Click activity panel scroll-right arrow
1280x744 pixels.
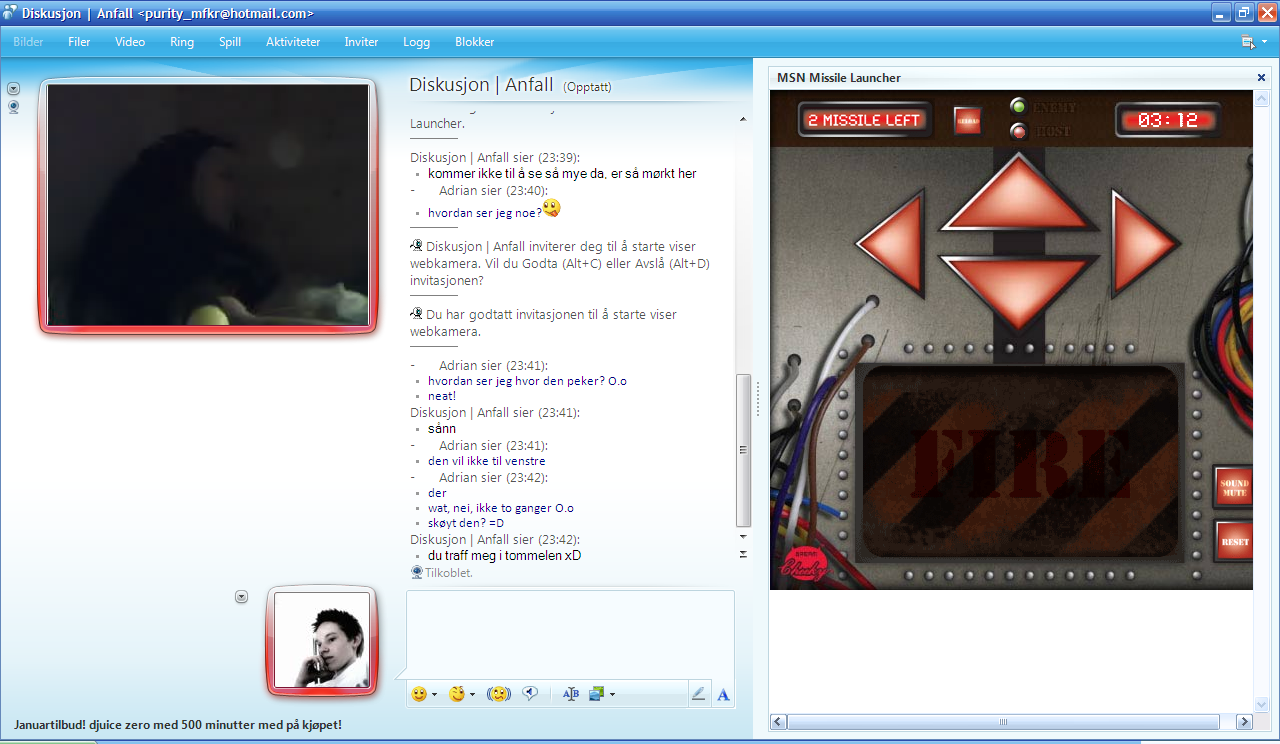pyautogui.click(x=1244, y=722)
